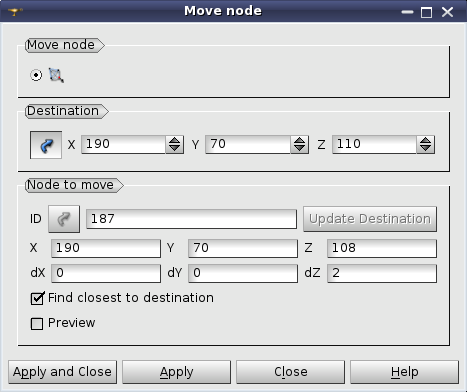Screen dimensions: 467x392
Task: Open the Help button
Action: pos(404,372)
